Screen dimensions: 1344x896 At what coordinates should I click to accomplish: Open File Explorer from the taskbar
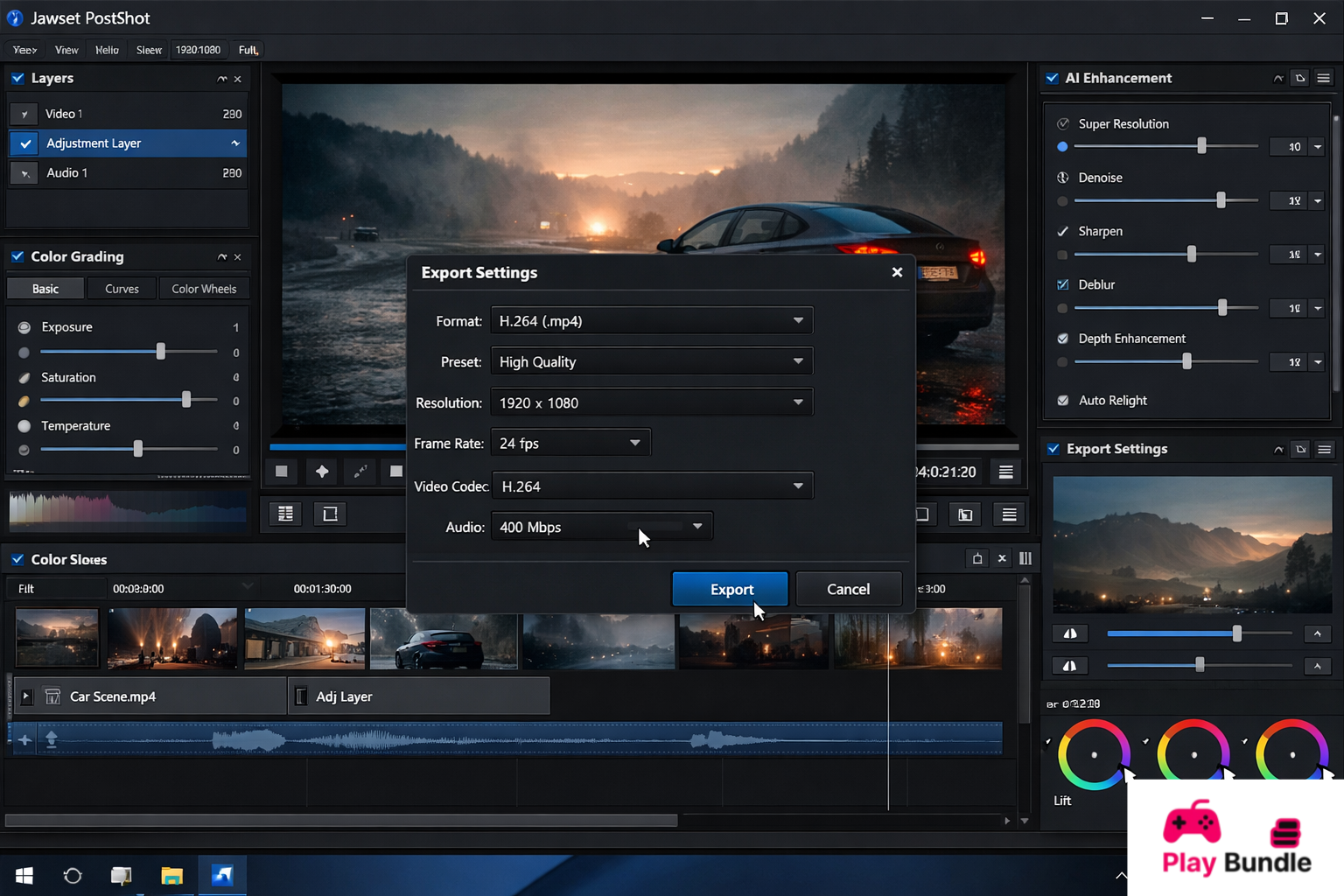171,875
